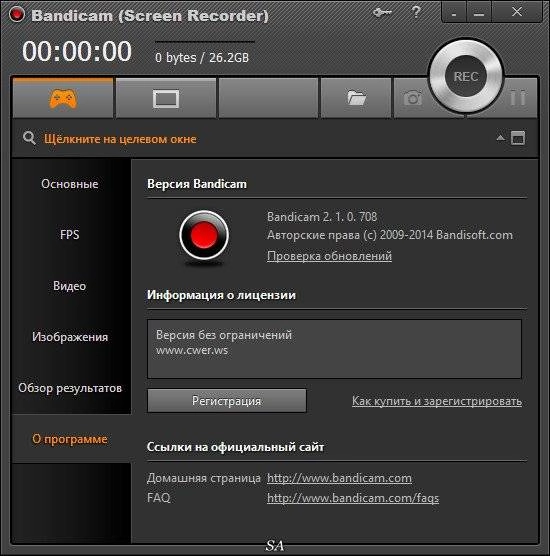
Task: Take a screenshot with the camera icon
Action: 412,98
